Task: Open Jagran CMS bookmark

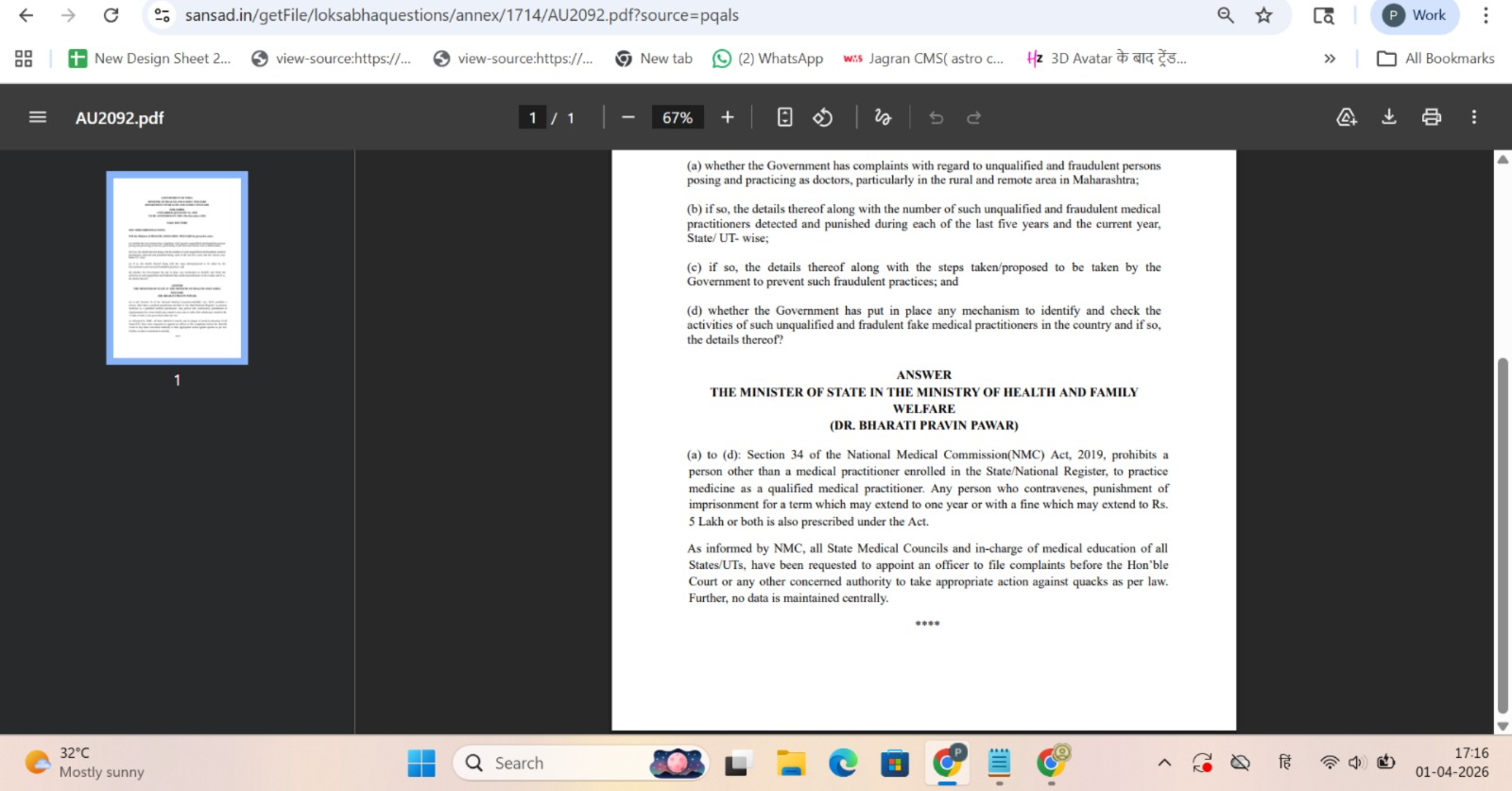Action: pos(923,59)
